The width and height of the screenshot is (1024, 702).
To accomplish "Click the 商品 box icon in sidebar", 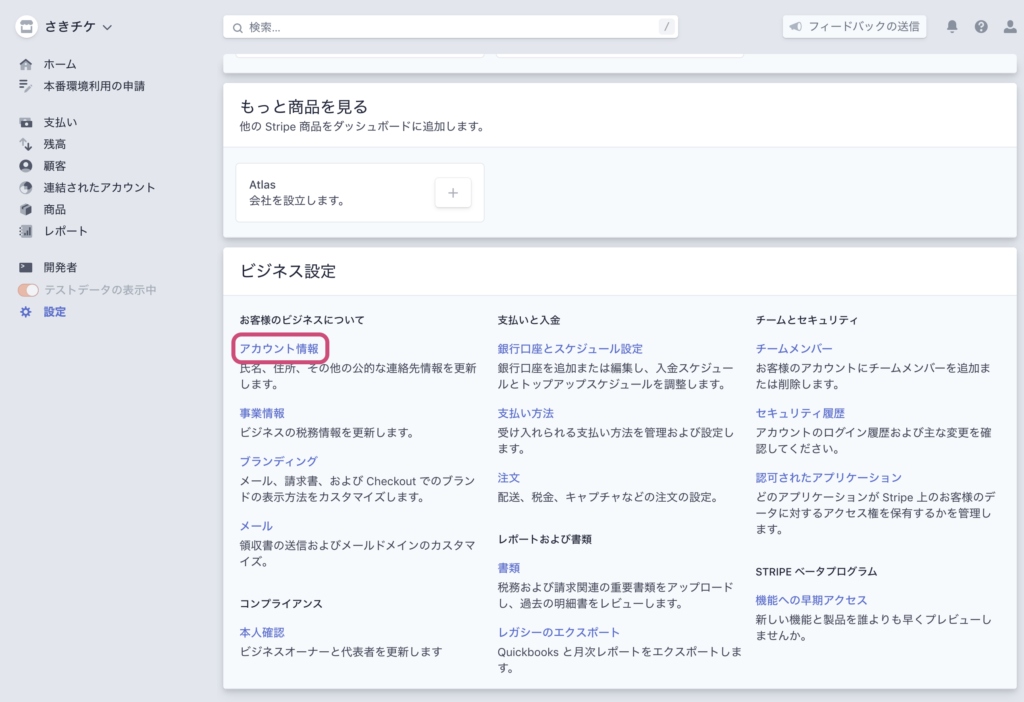I will click(x=26, y=210).
